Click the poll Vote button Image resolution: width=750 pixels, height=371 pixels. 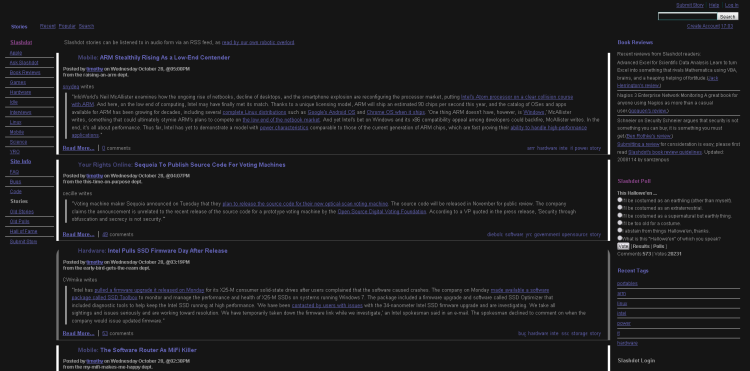(x=623, y=246)
